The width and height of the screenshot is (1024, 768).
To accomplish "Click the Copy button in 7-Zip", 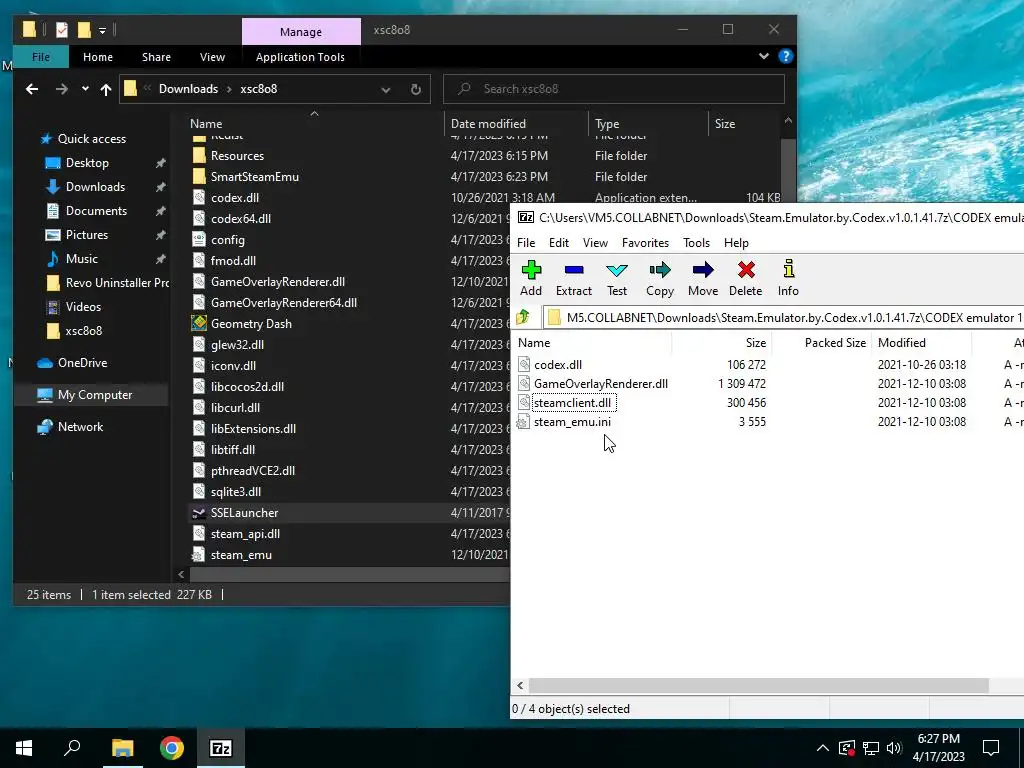I will [660, 278].
